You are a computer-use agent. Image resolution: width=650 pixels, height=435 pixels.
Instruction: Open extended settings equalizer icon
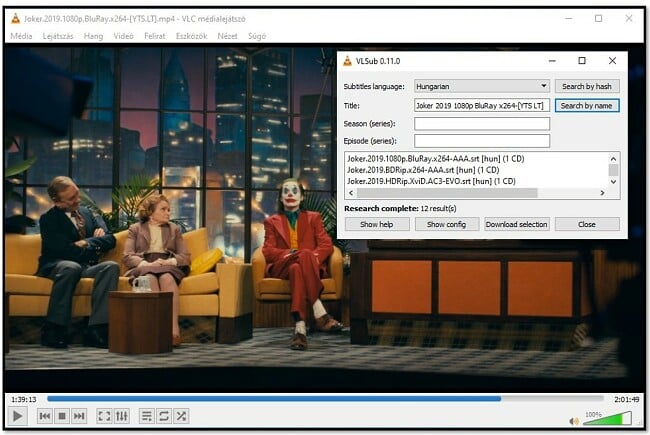pos(121,416)
